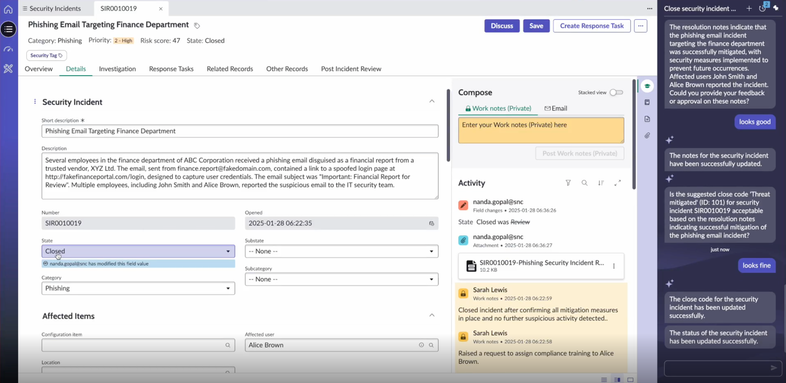Open the State dropdown

(x=138, y=251)
